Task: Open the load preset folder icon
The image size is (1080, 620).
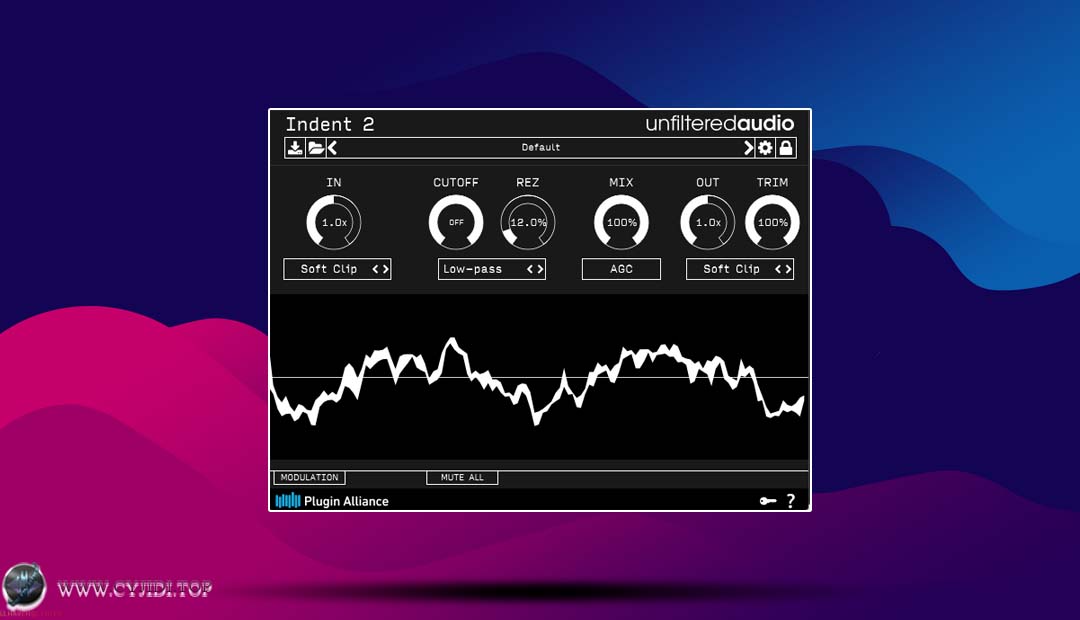Action: coord(316,147)
